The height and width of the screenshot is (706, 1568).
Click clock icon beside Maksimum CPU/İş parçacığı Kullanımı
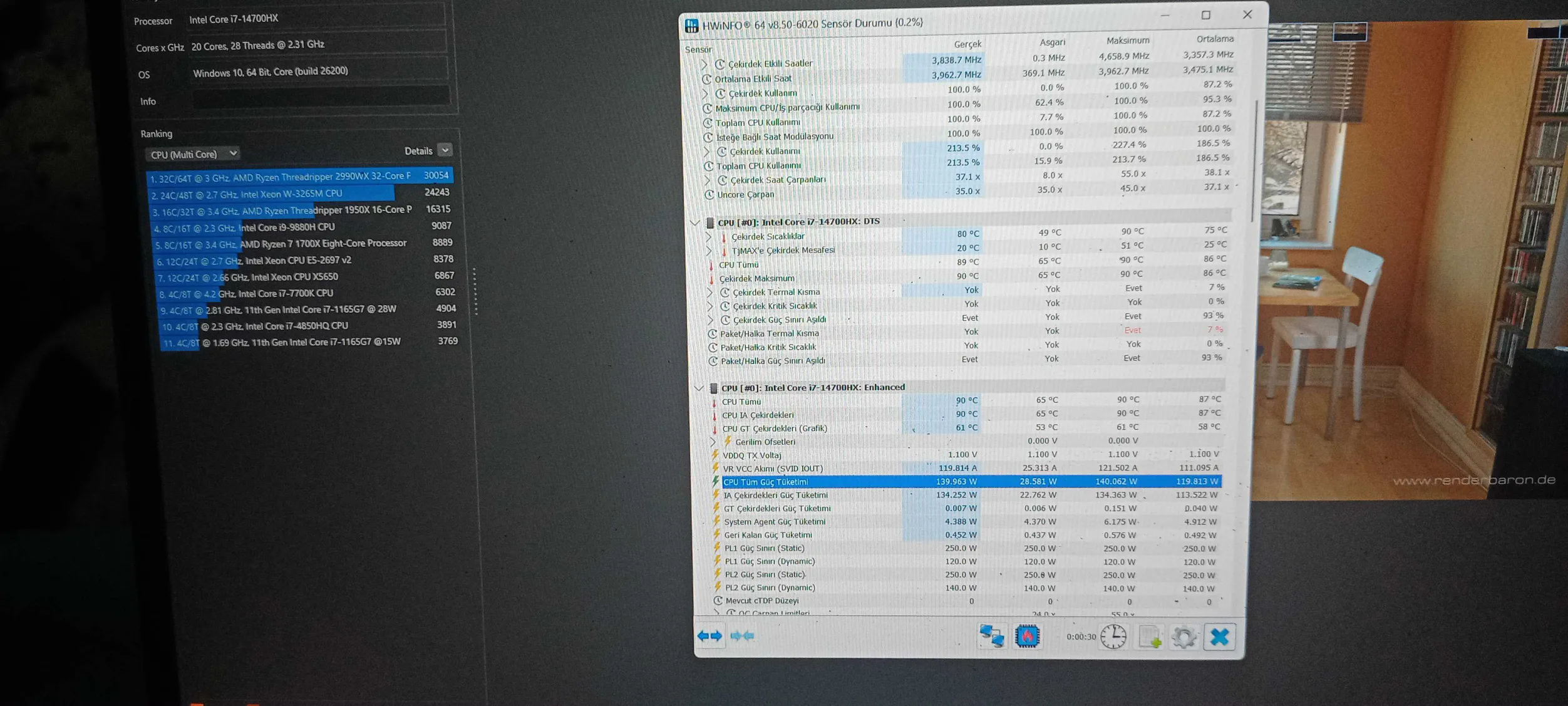coord(707,108)
